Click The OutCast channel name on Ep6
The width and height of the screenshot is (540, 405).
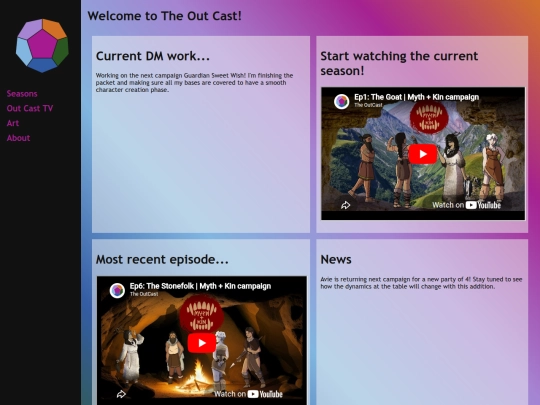coord(144,294)
